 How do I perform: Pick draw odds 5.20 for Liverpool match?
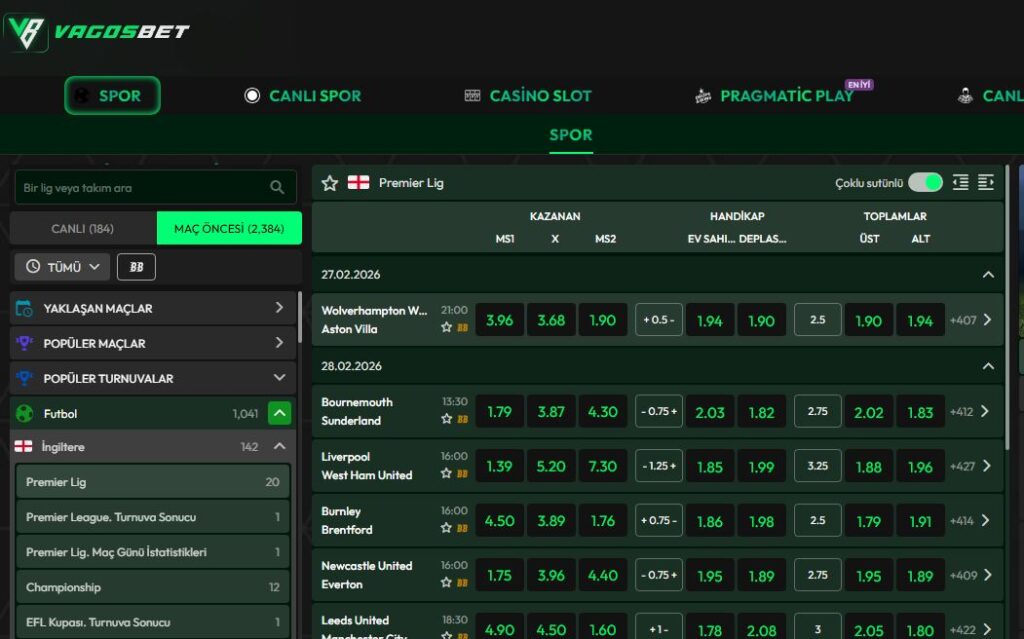point(551,466)
